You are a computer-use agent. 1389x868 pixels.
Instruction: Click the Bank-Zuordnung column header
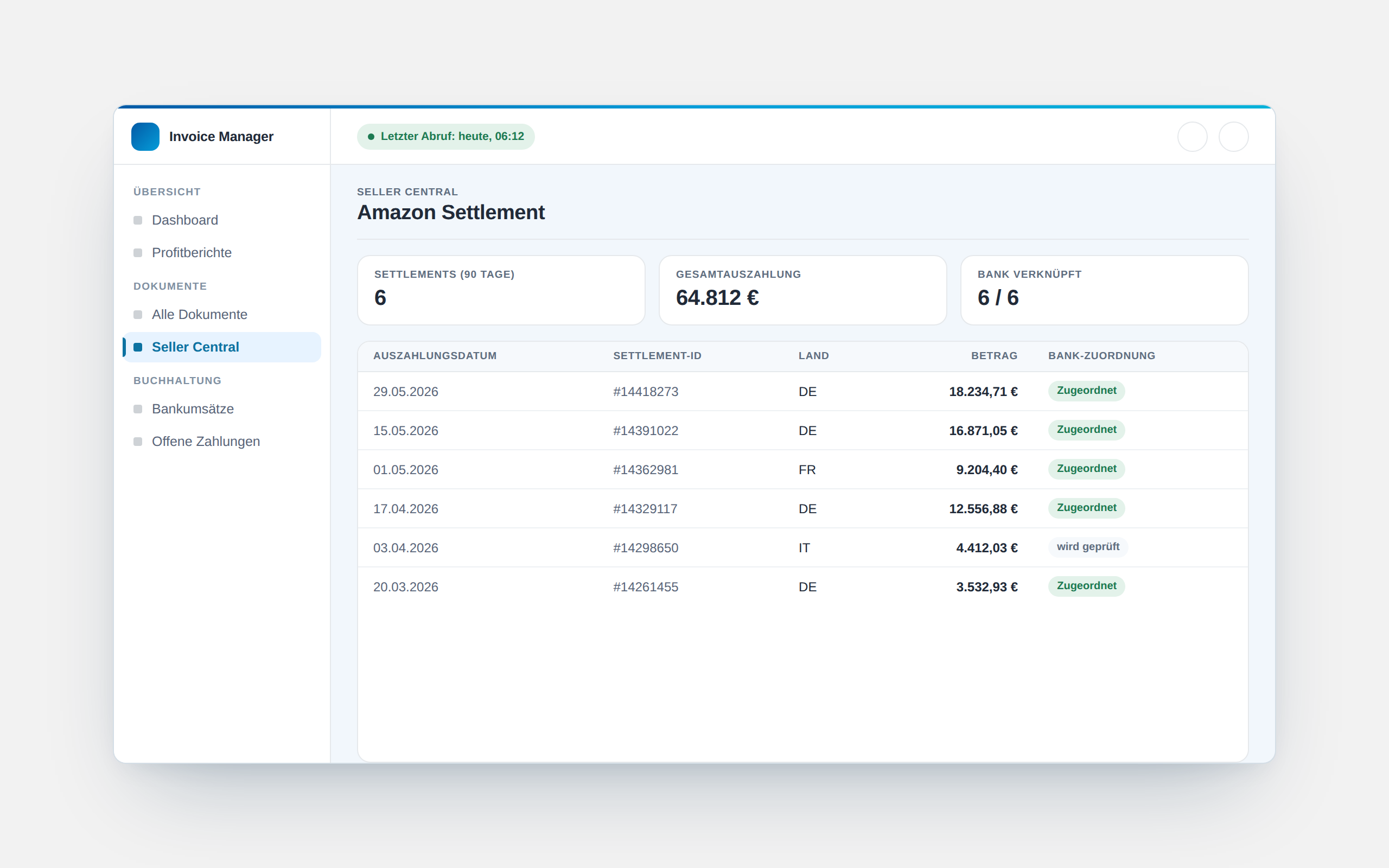pos(1101,356)
